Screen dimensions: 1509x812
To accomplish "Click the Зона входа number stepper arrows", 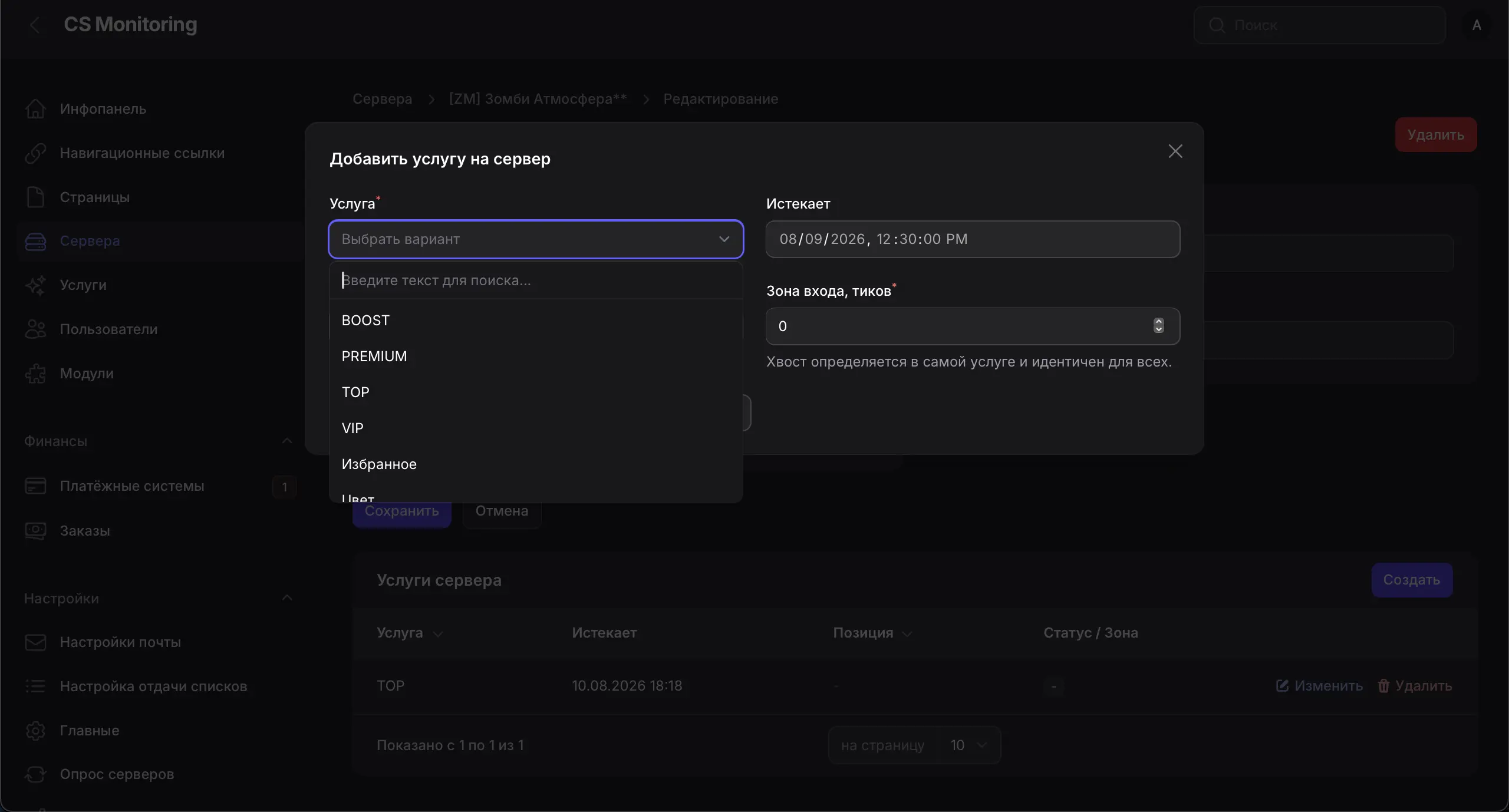I will pyautogui.click(x=1158, y=326).
